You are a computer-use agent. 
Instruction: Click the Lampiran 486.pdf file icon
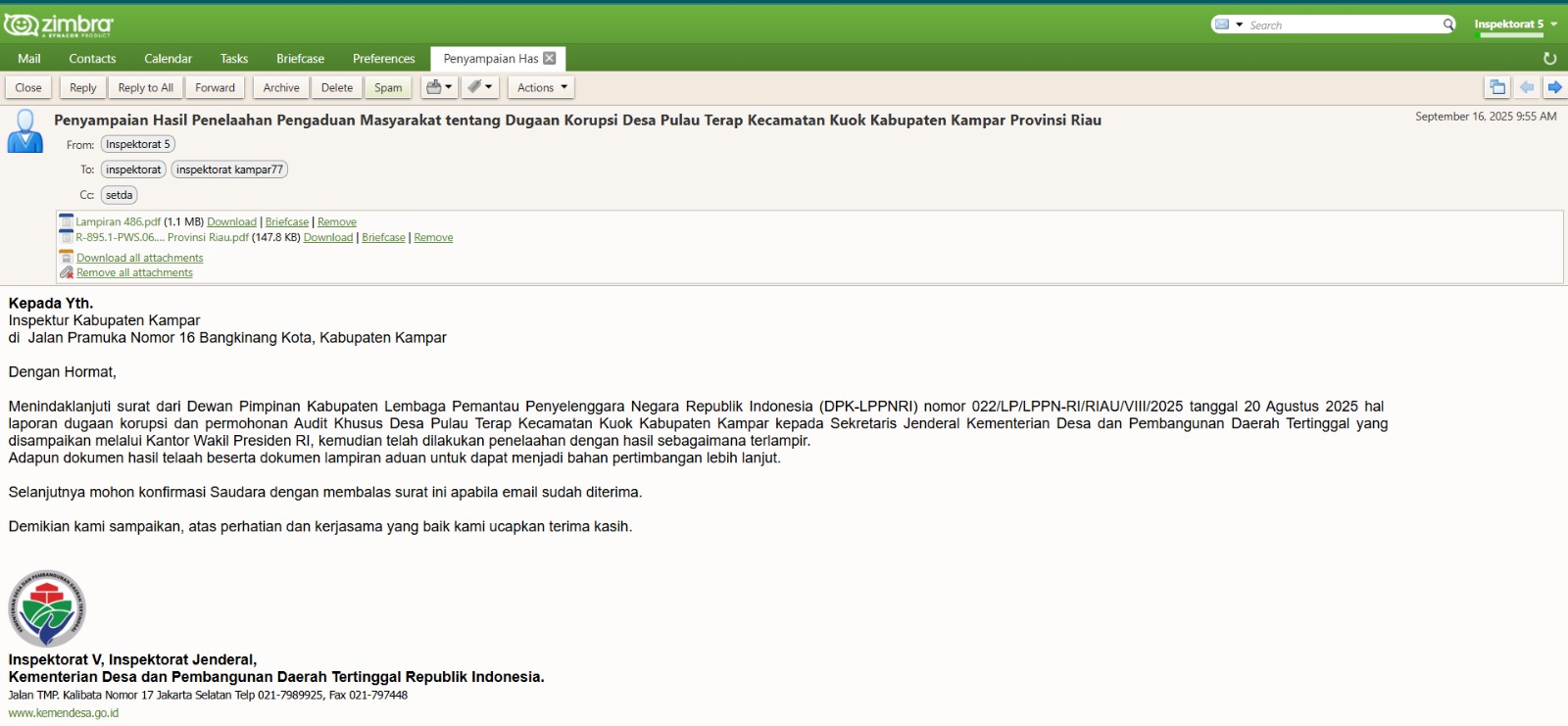tap(67, 221)
